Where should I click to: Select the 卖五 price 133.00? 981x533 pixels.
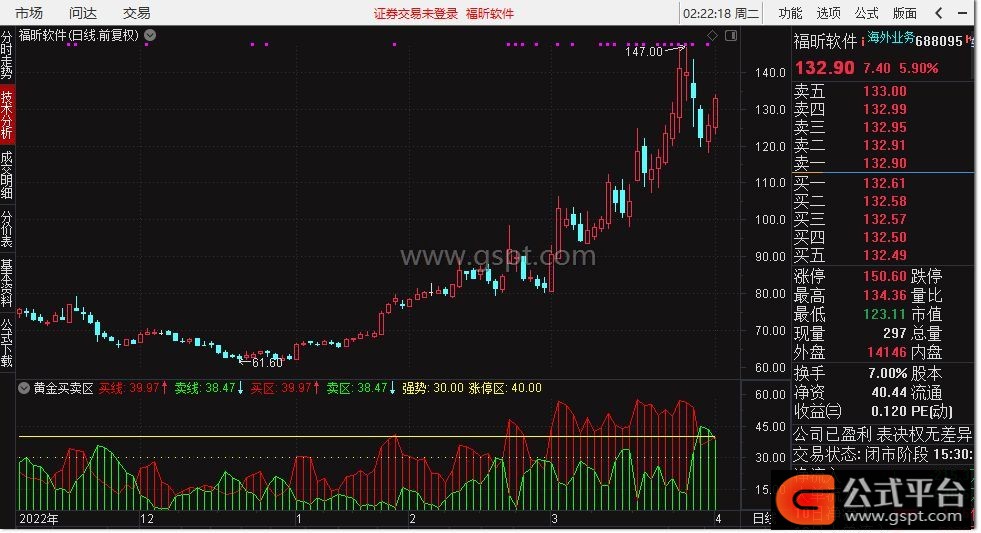[885, 91]
